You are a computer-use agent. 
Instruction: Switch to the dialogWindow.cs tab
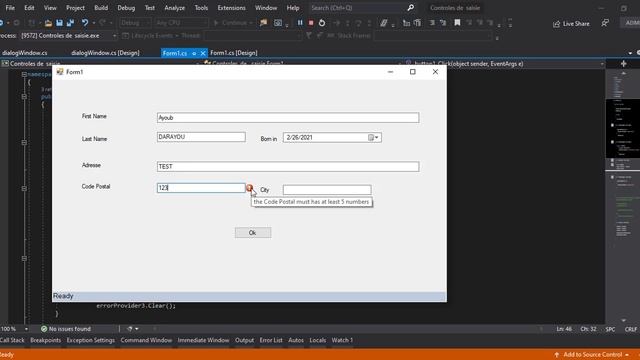[x=24, y=53]
